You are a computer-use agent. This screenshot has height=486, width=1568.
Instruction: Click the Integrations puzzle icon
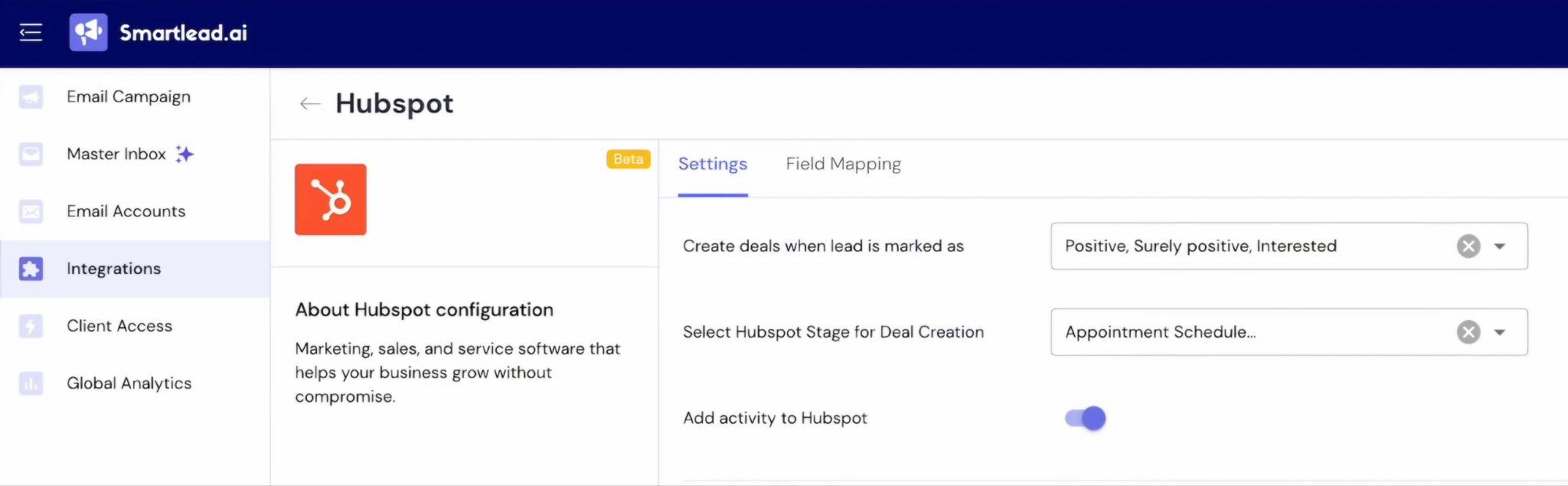tap(31, 269)
